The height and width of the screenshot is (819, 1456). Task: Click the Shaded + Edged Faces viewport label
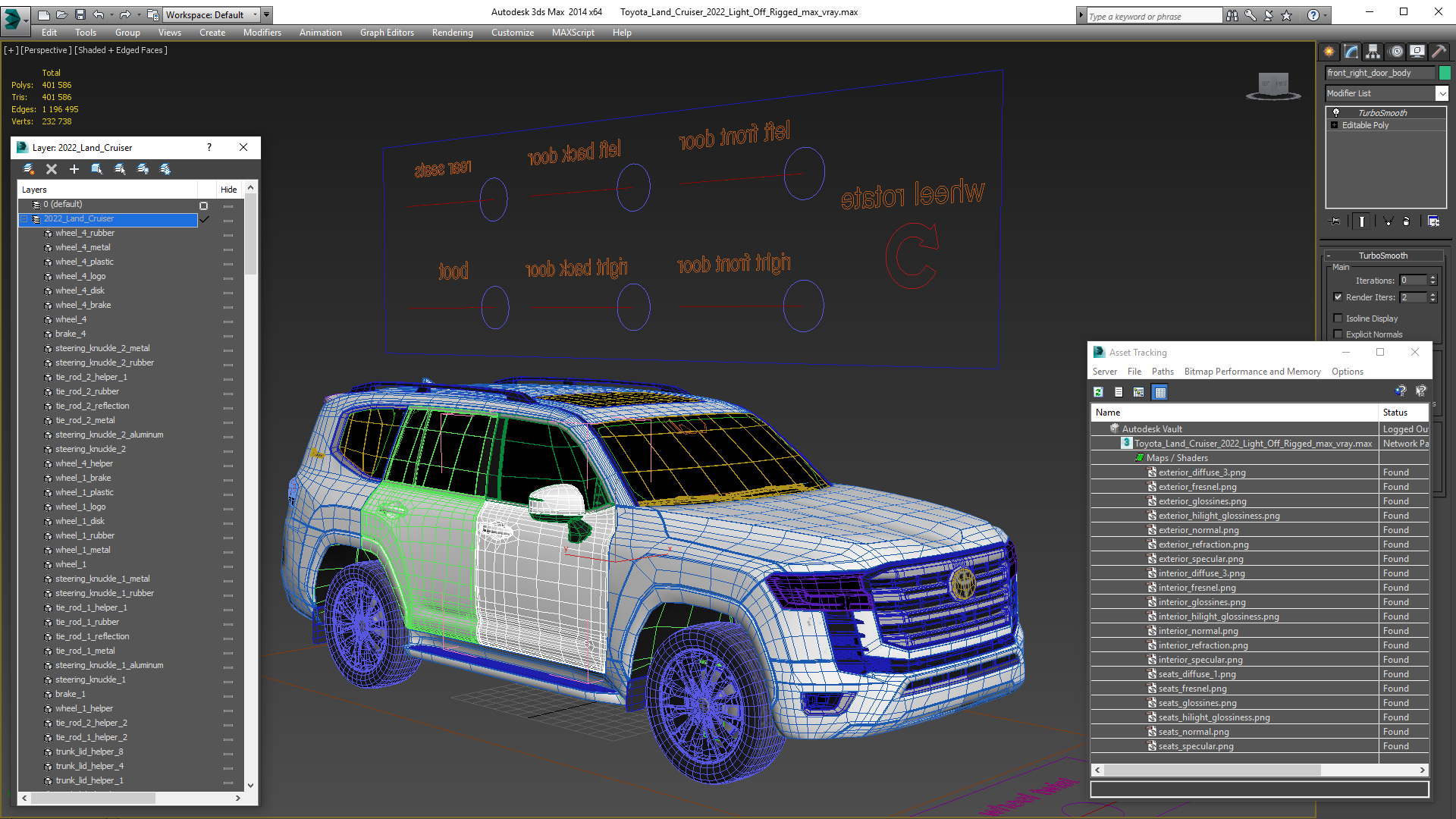[121, 50]
